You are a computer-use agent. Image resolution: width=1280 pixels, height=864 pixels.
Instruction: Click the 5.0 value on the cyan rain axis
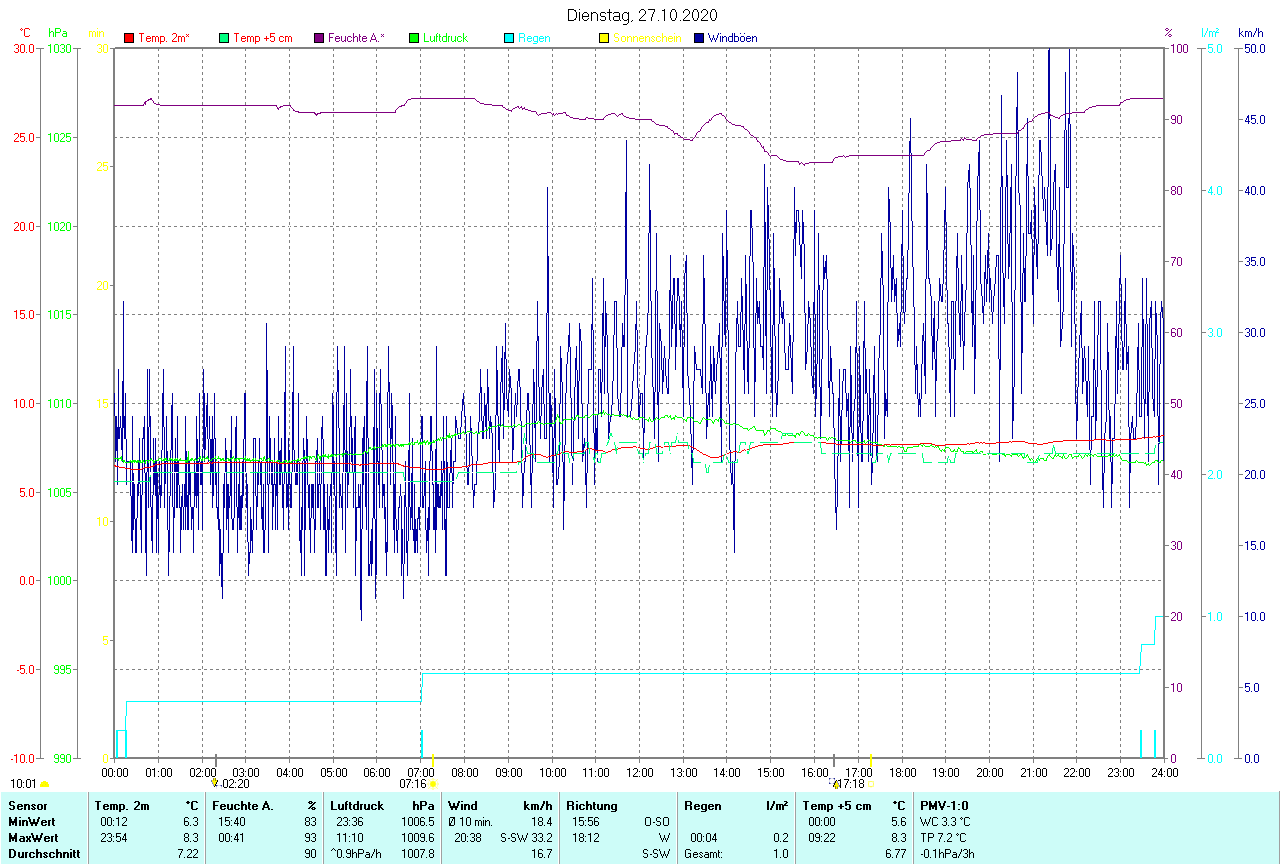(1214, 49)
